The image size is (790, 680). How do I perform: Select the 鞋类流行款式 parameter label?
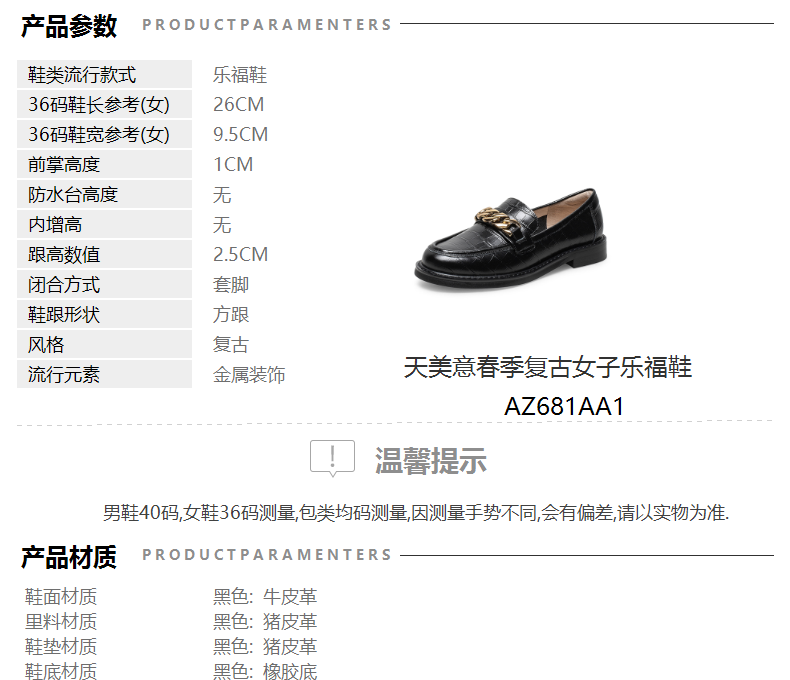click(x=82, y=75)
